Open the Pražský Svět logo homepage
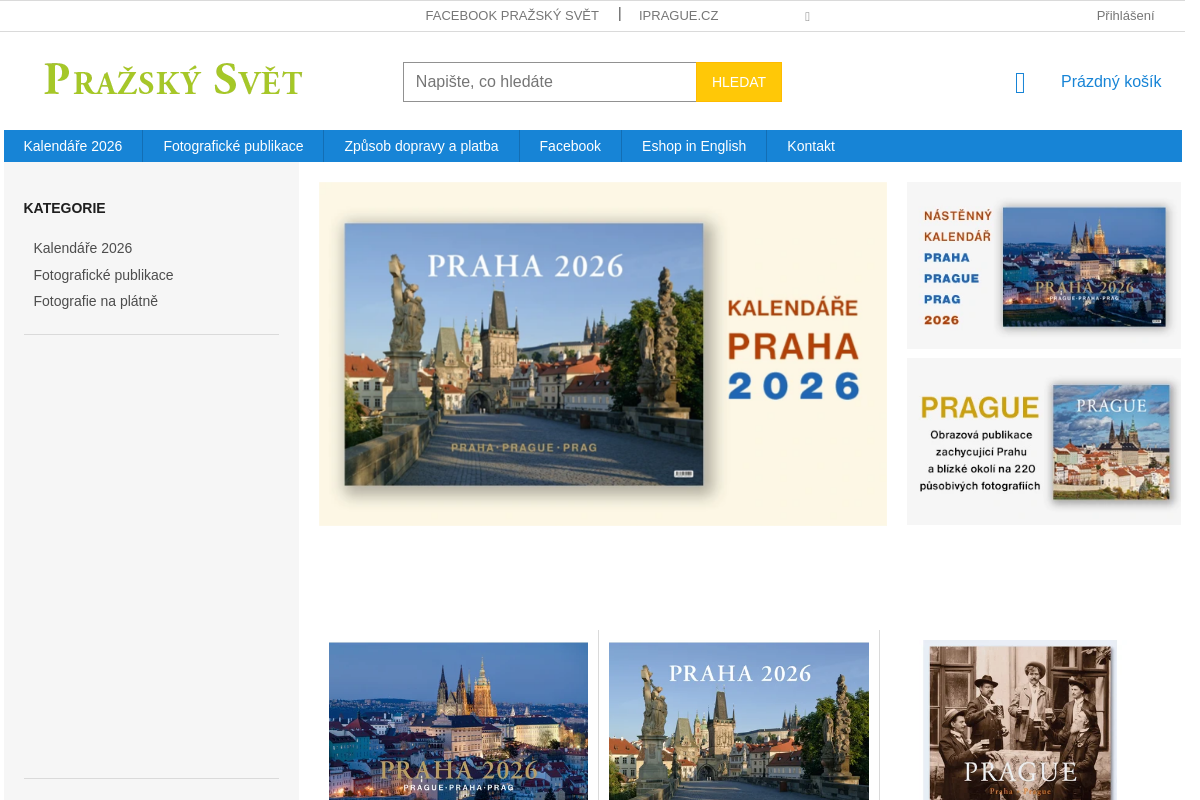The width and height of the screenshot is (1200, 800). pyautogui.click(x=173, y=80)
